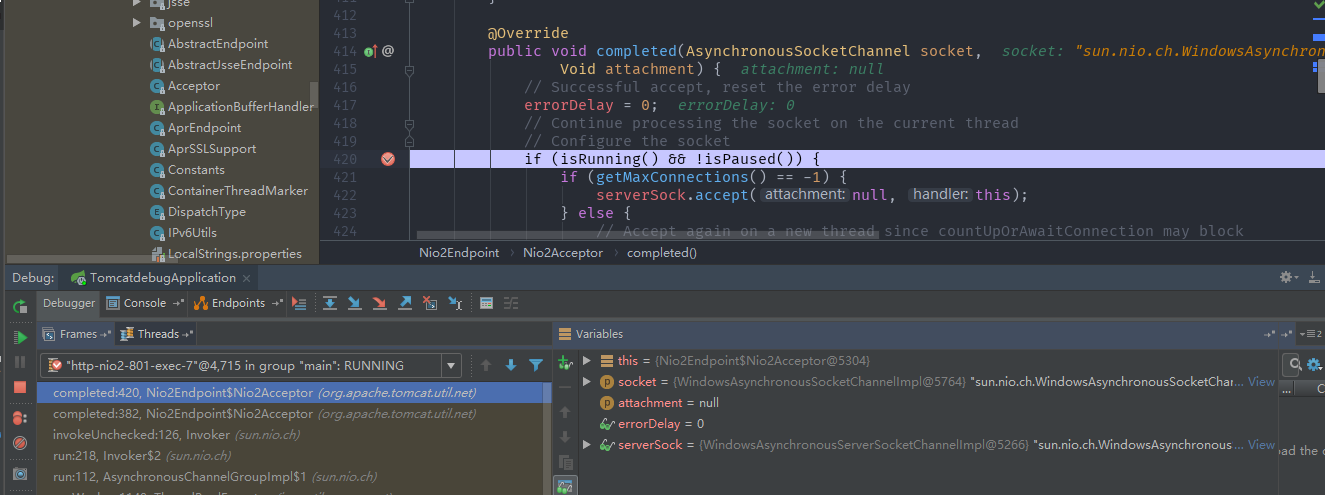The image size is (1325, 495).
Task: Select frame invokeUnchecked:126, Invoker
Action: tap(294, 435)
